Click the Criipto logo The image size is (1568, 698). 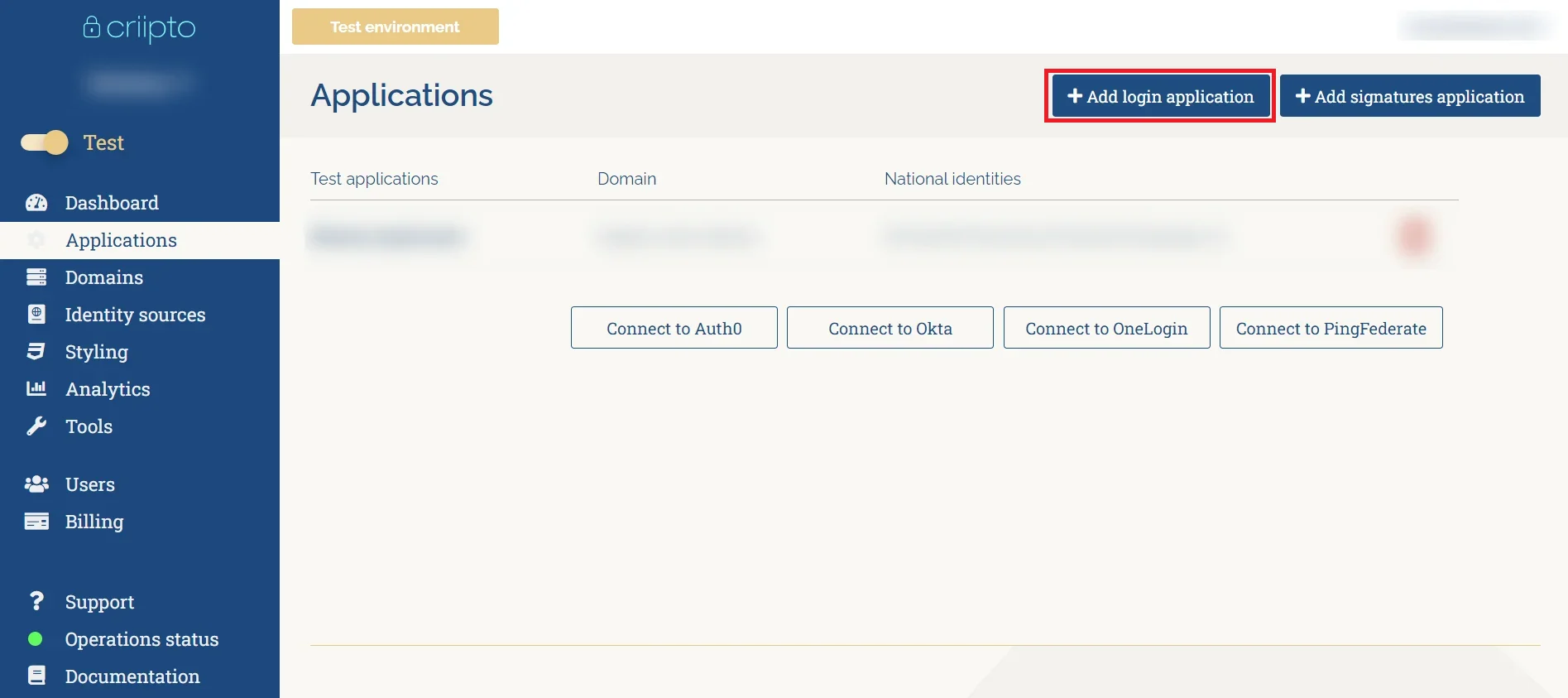[139, 28]
